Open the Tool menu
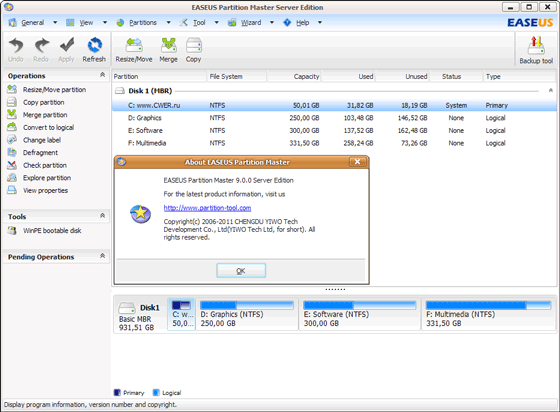The height and width of the screenshot is (412, 560). pyautogui.click(x=199, y=22)
